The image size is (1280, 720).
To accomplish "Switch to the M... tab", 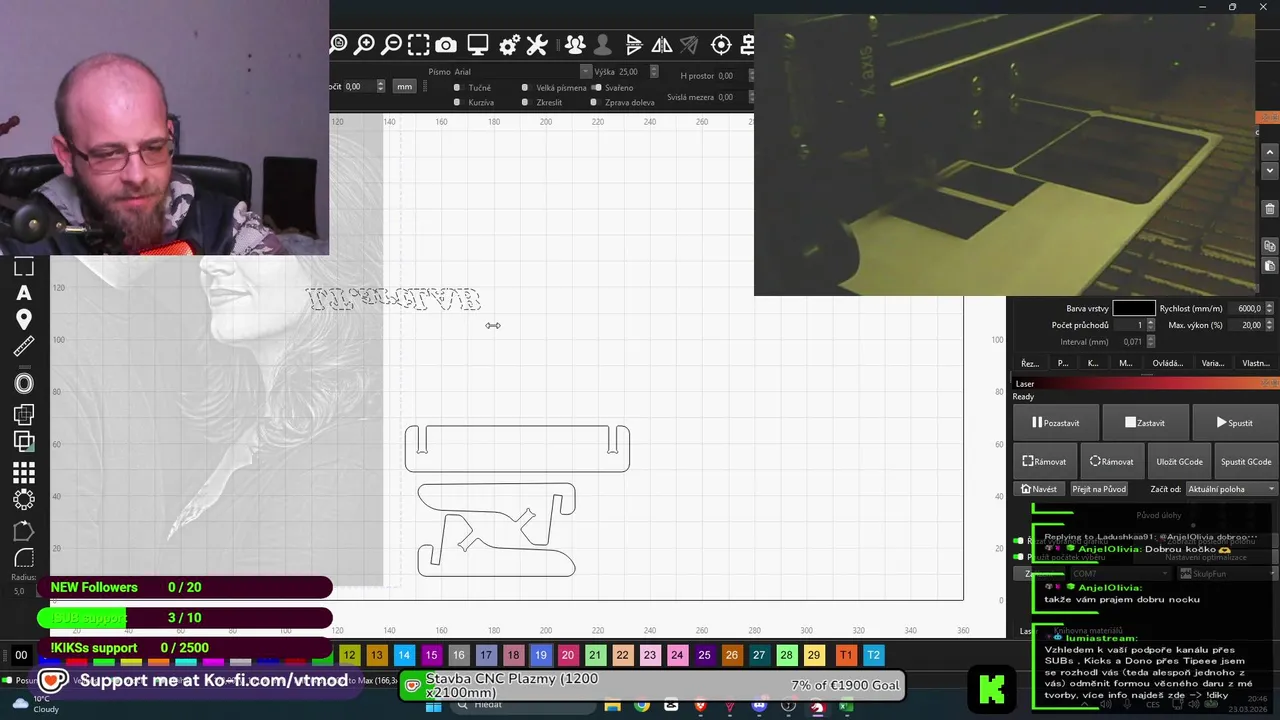I will pyautogui.click(x=1125, y=363).
